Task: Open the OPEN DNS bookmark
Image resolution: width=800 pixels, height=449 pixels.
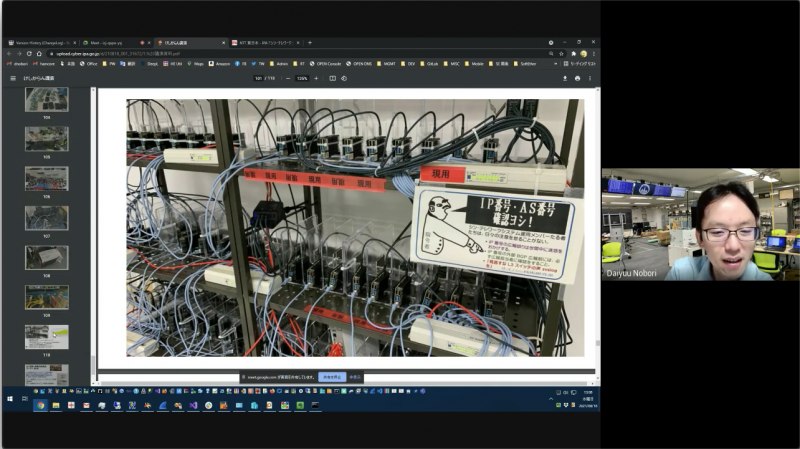Action: coord(359,64)
